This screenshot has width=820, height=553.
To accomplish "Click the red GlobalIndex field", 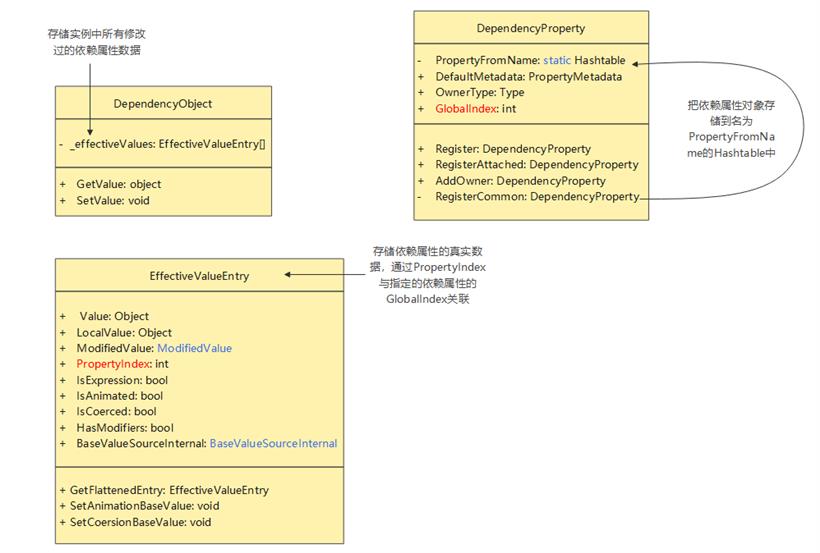I will 466,109.
